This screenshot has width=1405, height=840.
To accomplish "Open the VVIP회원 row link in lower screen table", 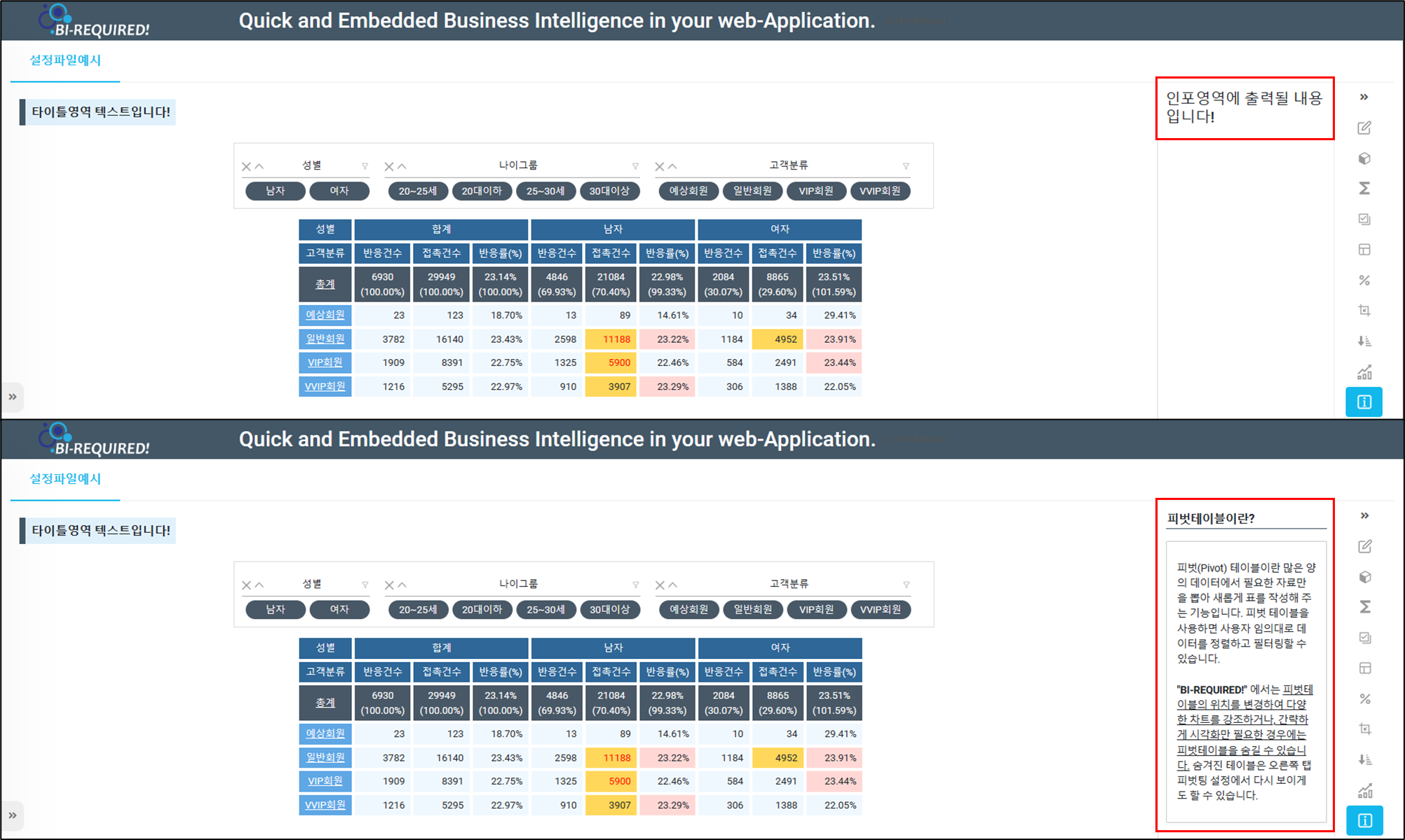I will tap(325, 804).
